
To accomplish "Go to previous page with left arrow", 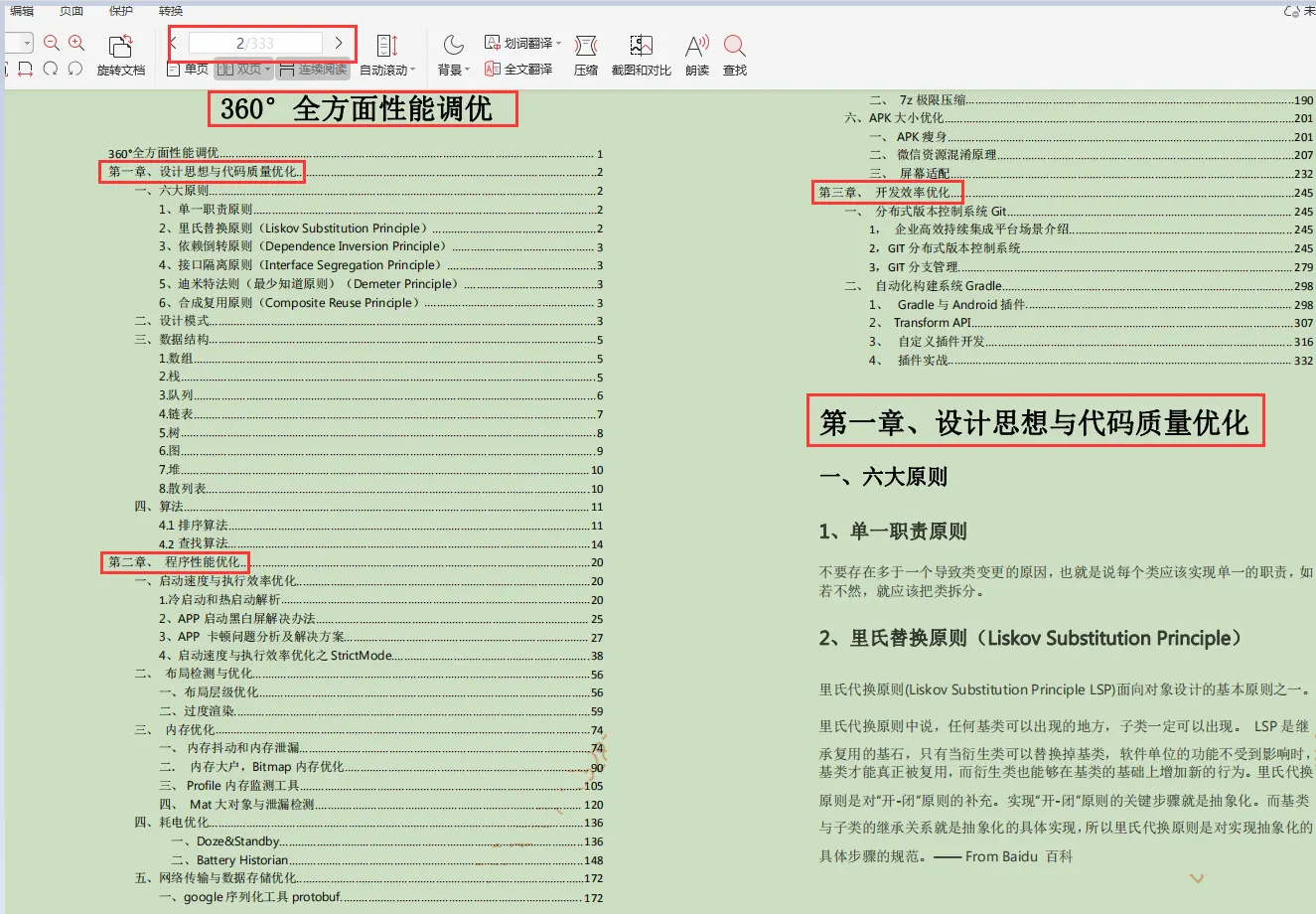I will tap(174, 43).
